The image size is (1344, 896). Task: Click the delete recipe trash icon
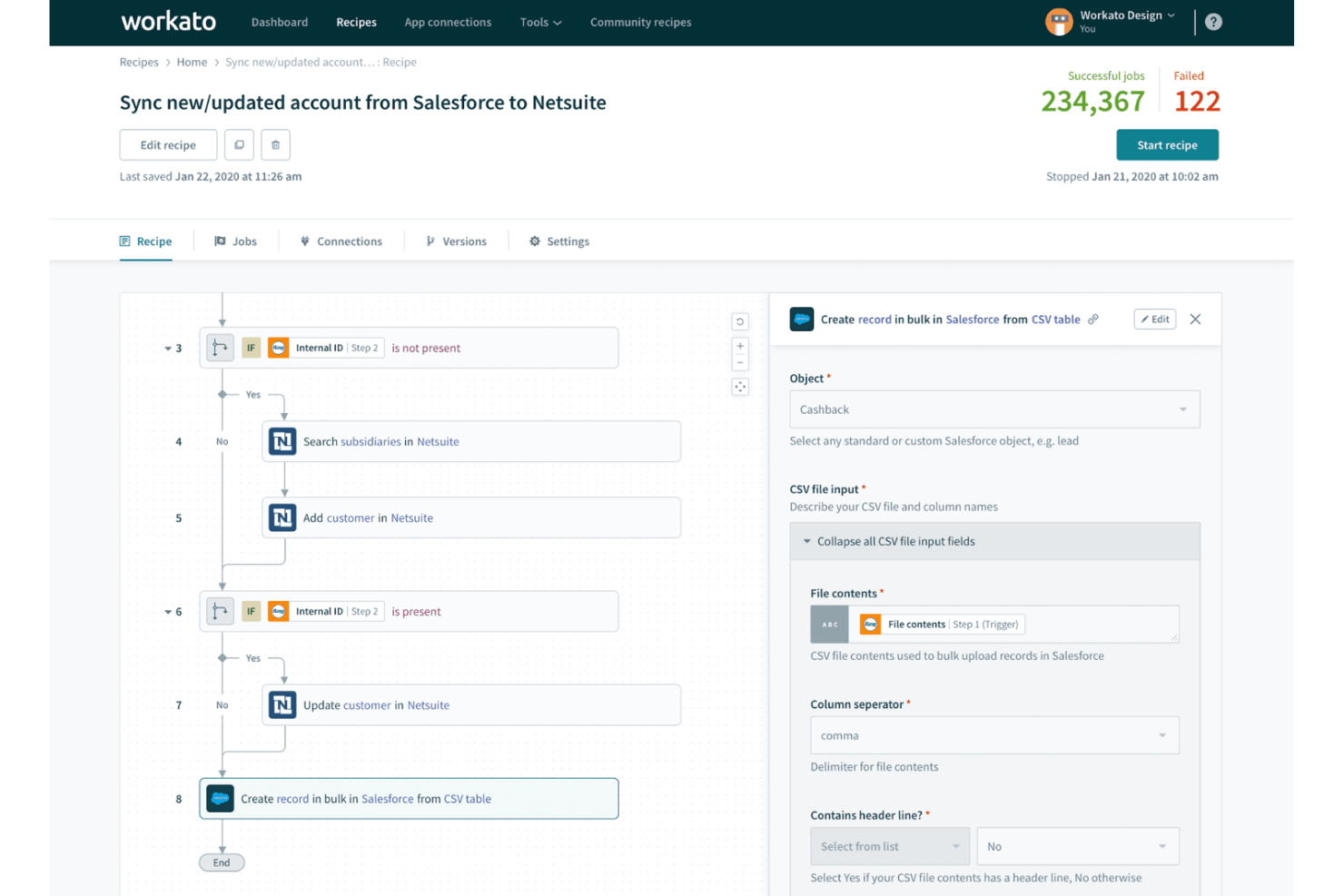pyautogui.click(x=275, y=145)
